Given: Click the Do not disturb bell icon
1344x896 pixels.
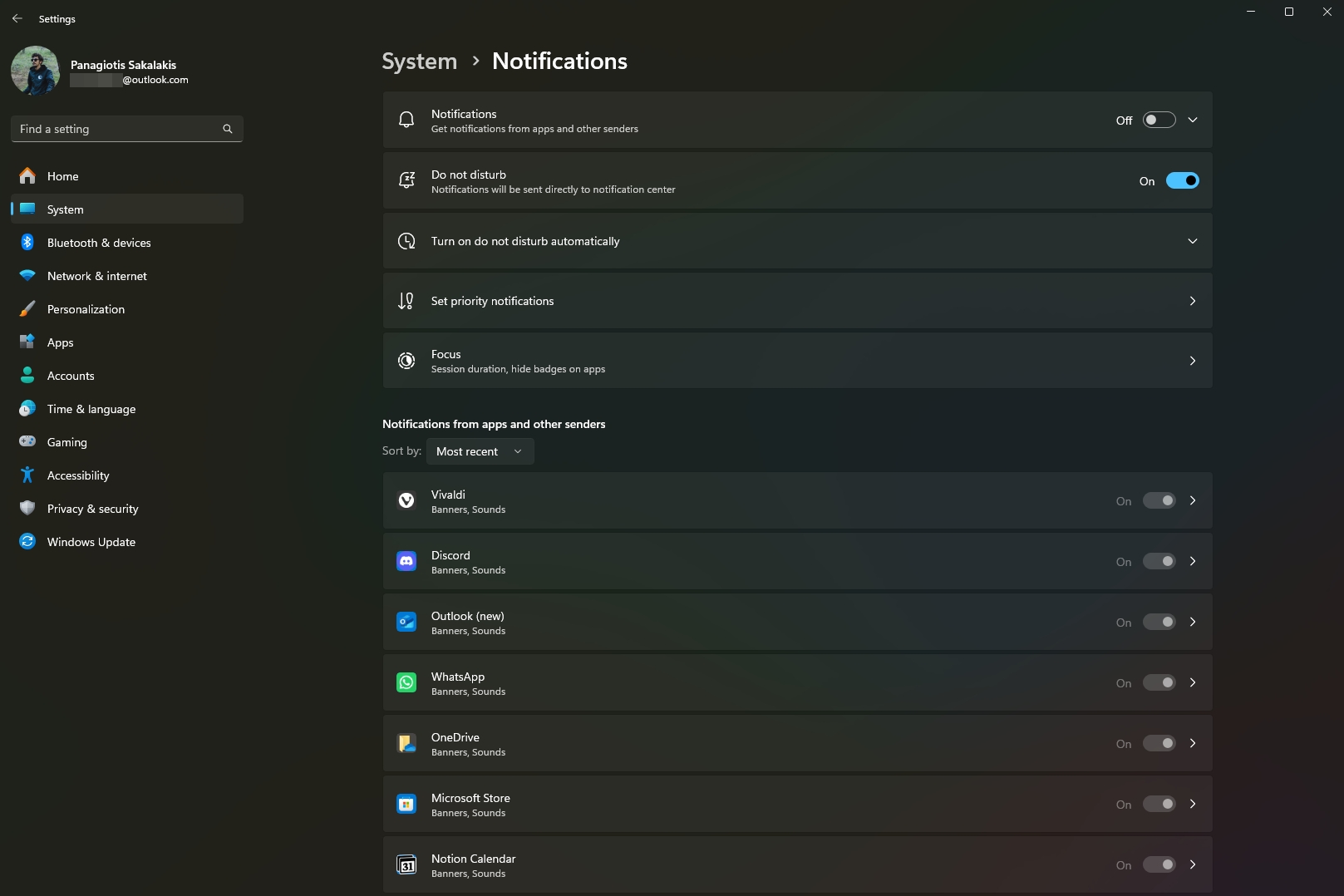Looking at the screenshot, I should [406, 180].
